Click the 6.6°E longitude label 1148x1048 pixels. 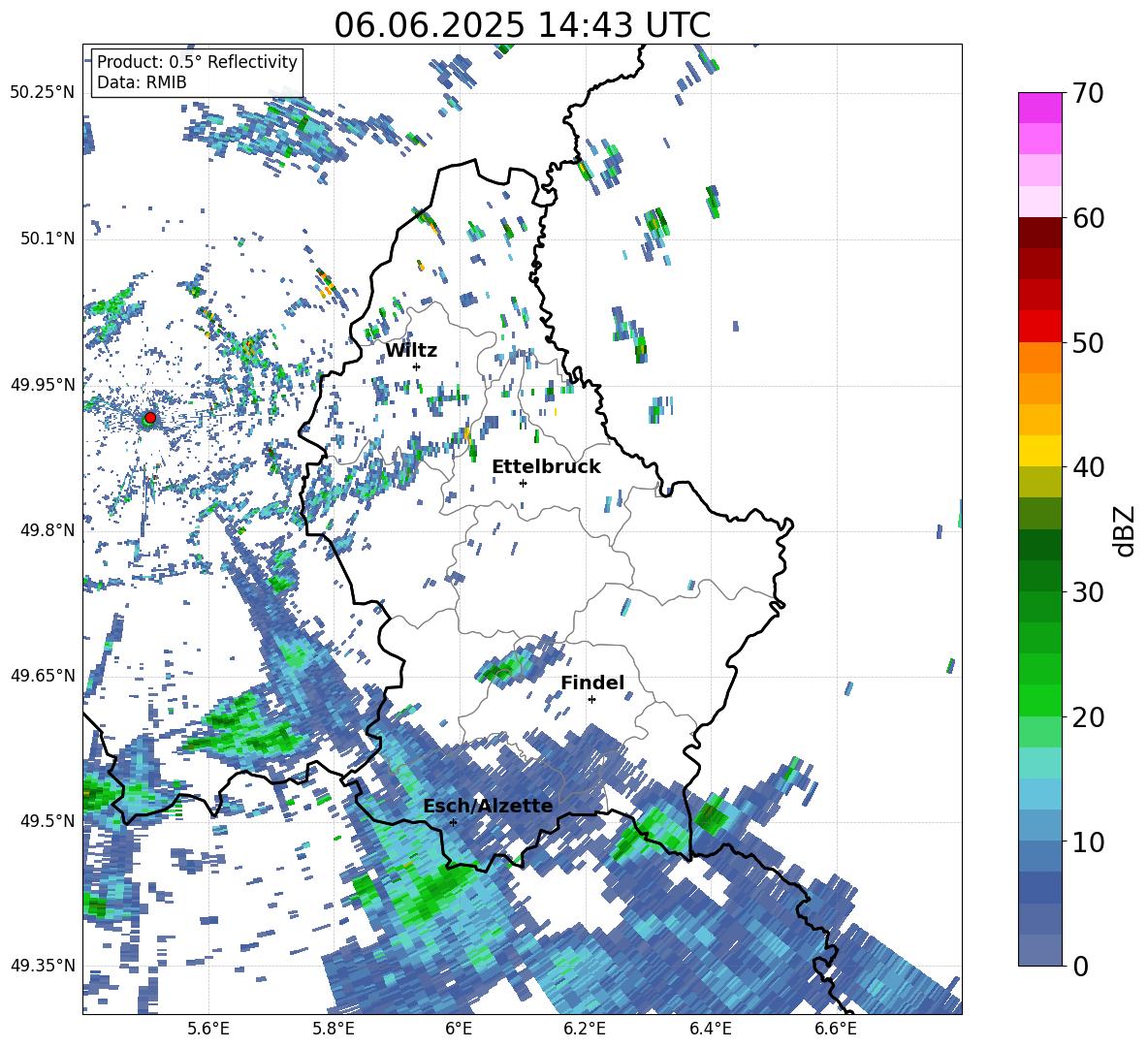click(836, 1029)
